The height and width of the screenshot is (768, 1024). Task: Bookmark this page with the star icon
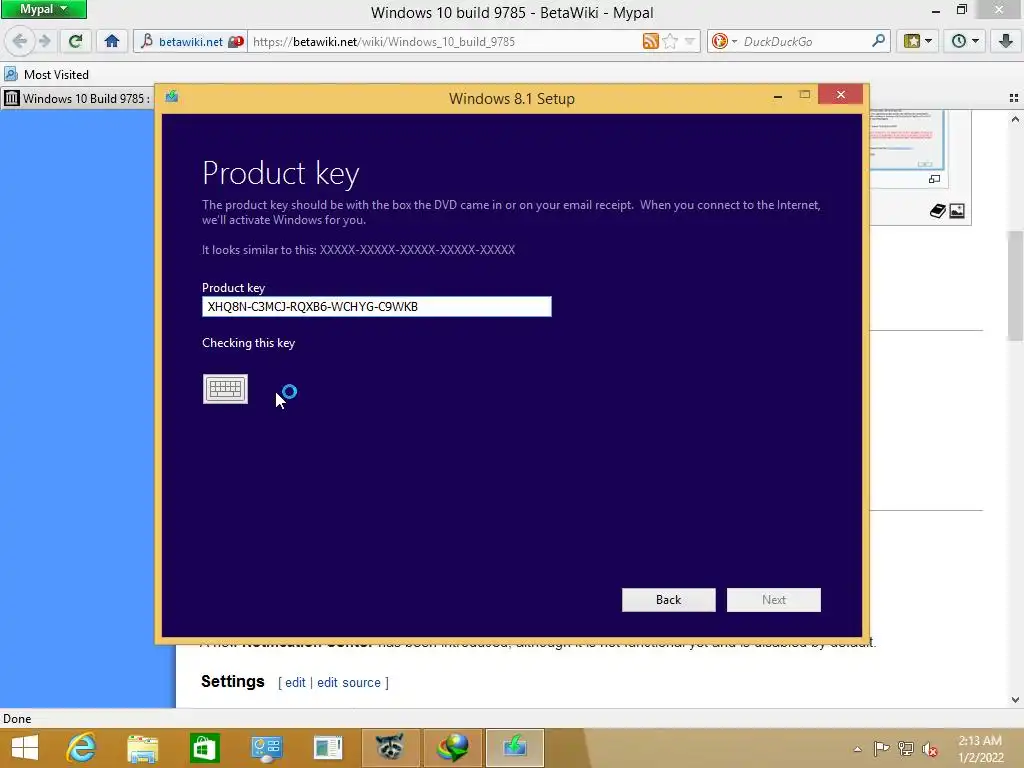click(670, 41)
